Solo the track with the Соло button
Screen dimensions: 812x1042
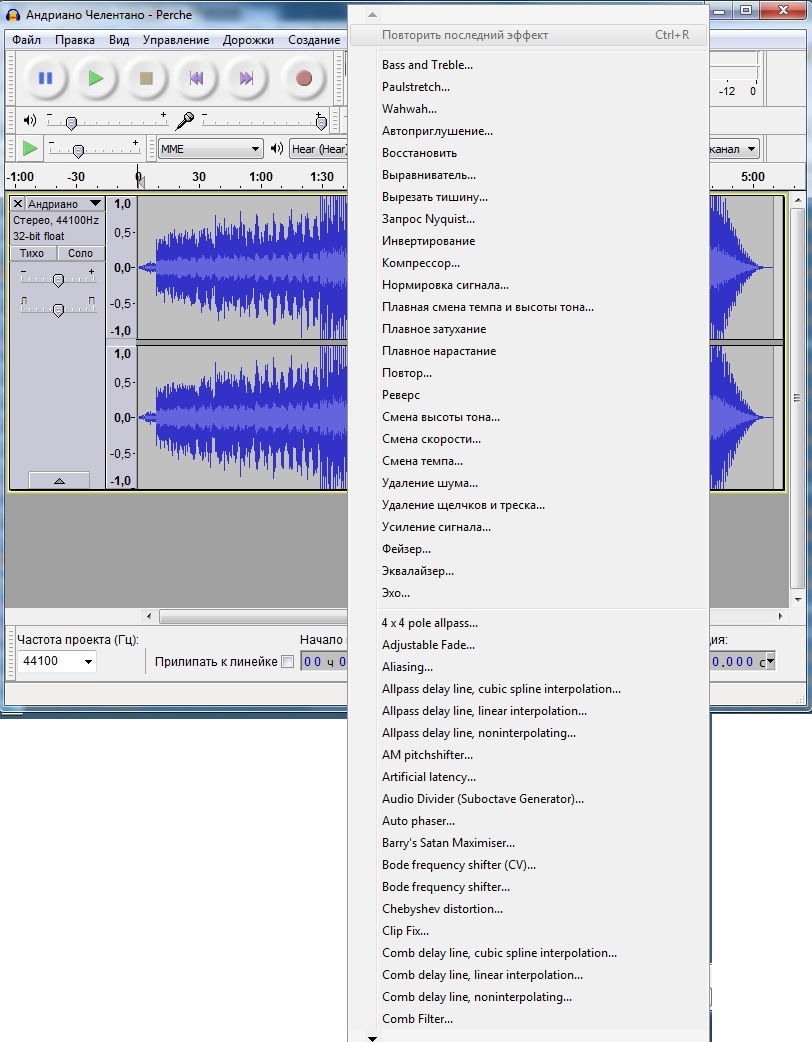pos(80,253)
